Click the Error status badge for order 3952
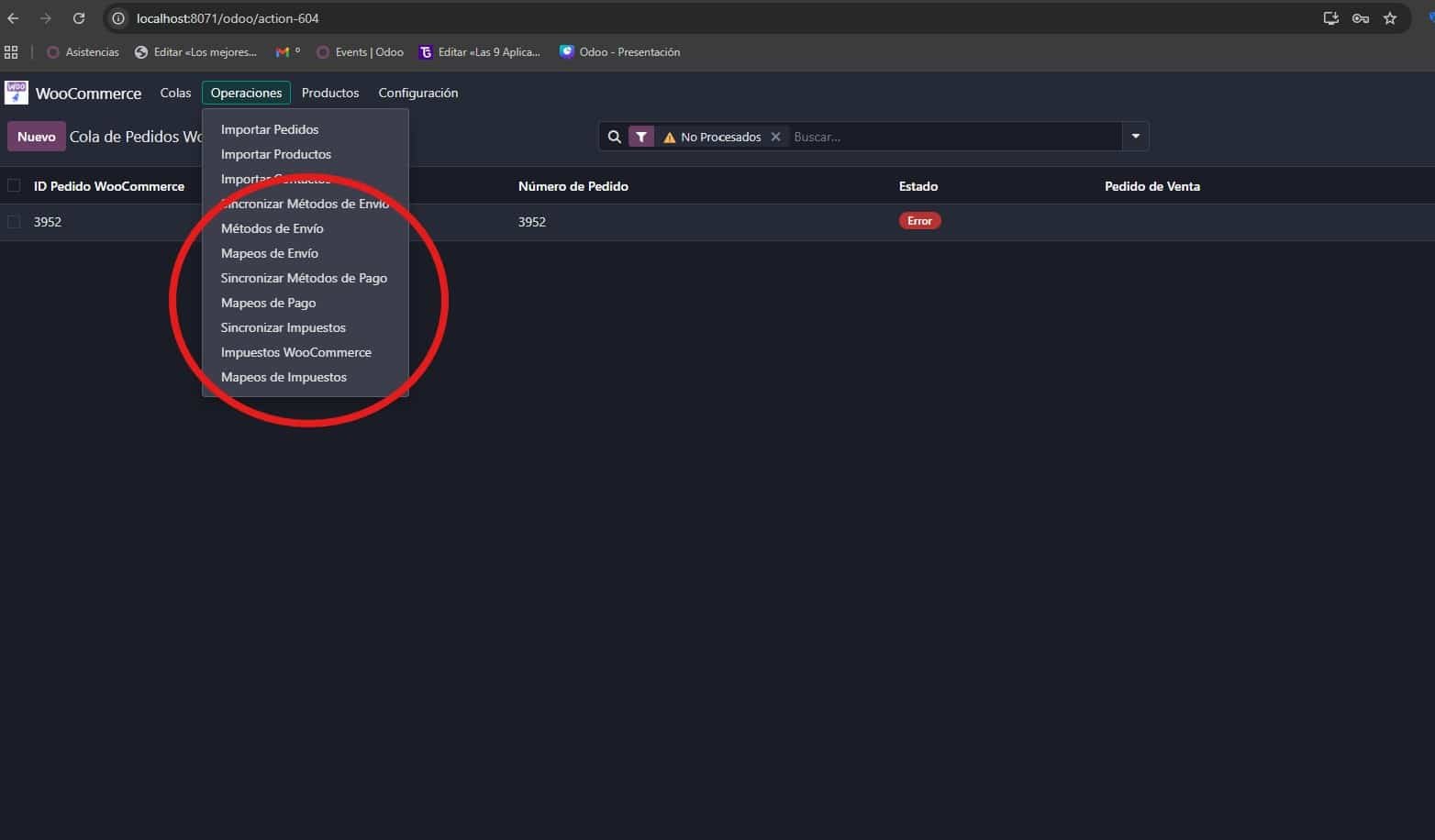Viewport: 1435px width, 840px height. click(x=919, y=220)
